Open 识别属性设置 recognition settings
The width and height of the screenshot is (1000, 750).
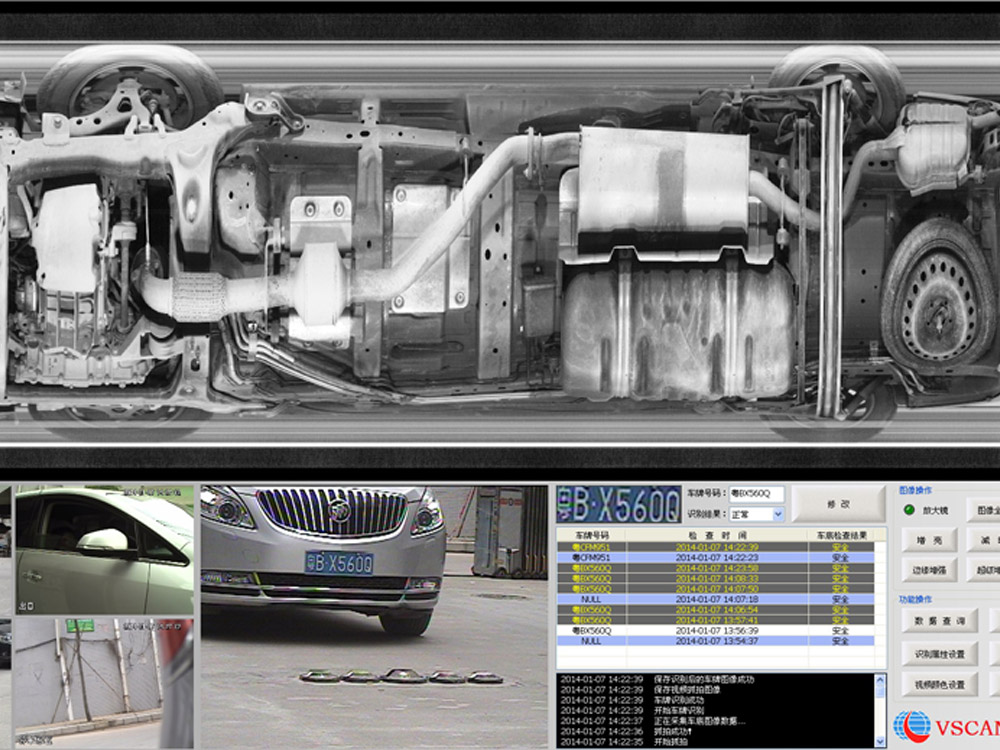pyautogui.click(x=939, y=653)
